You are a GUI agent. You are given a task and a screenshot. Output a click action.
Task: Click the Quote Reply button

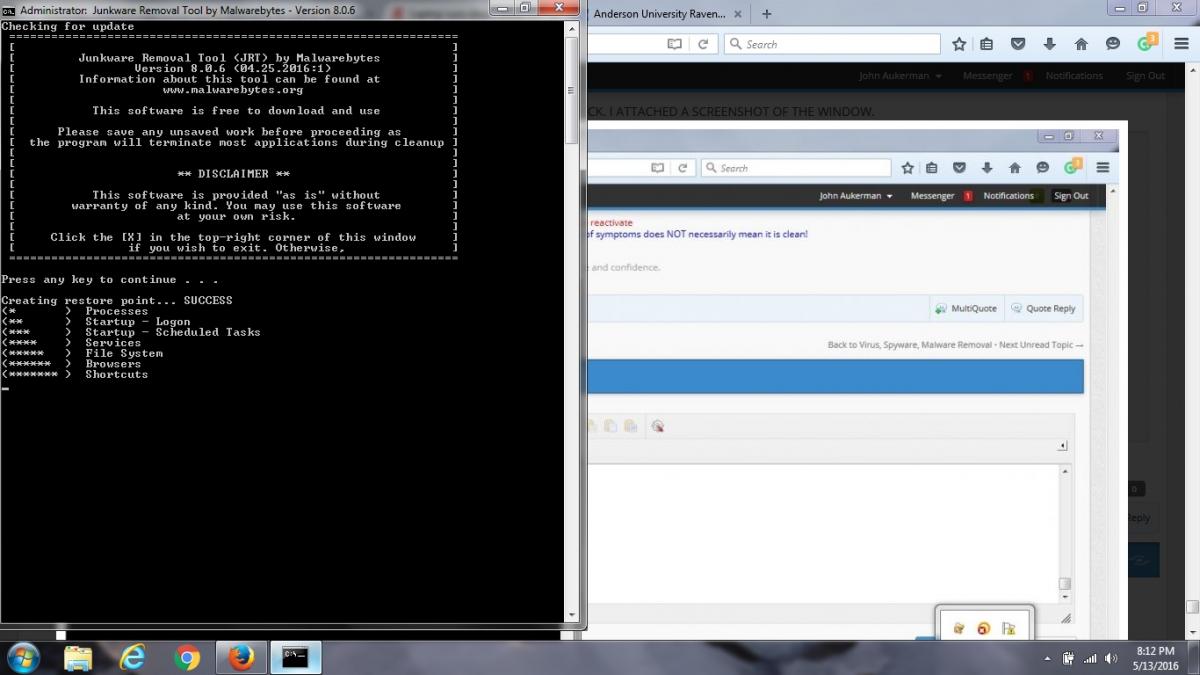point(1043,308)
